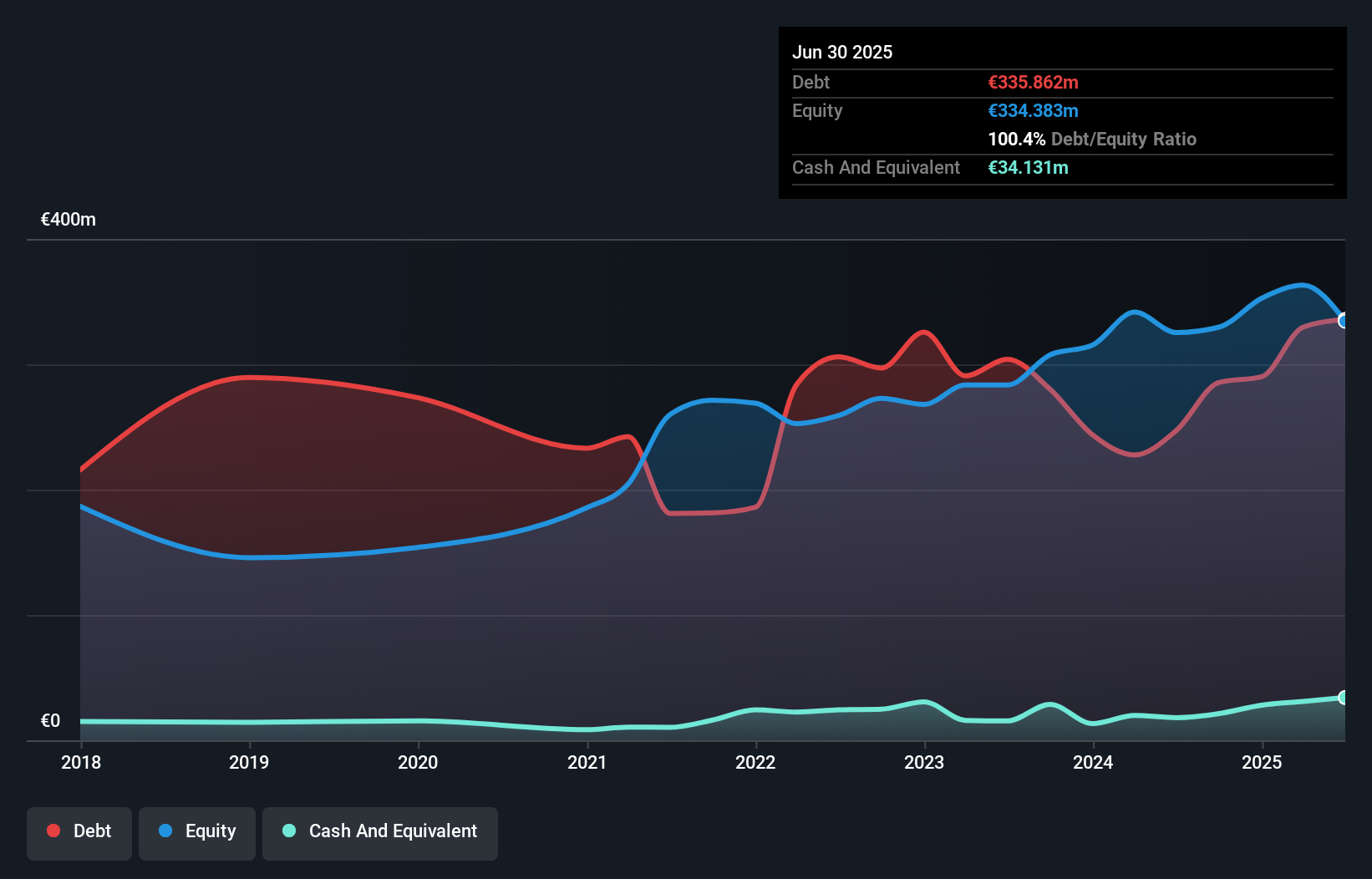1372x879 pixels.
Task: Click the 2018 x-axis label
Action: tap(81, 762)
